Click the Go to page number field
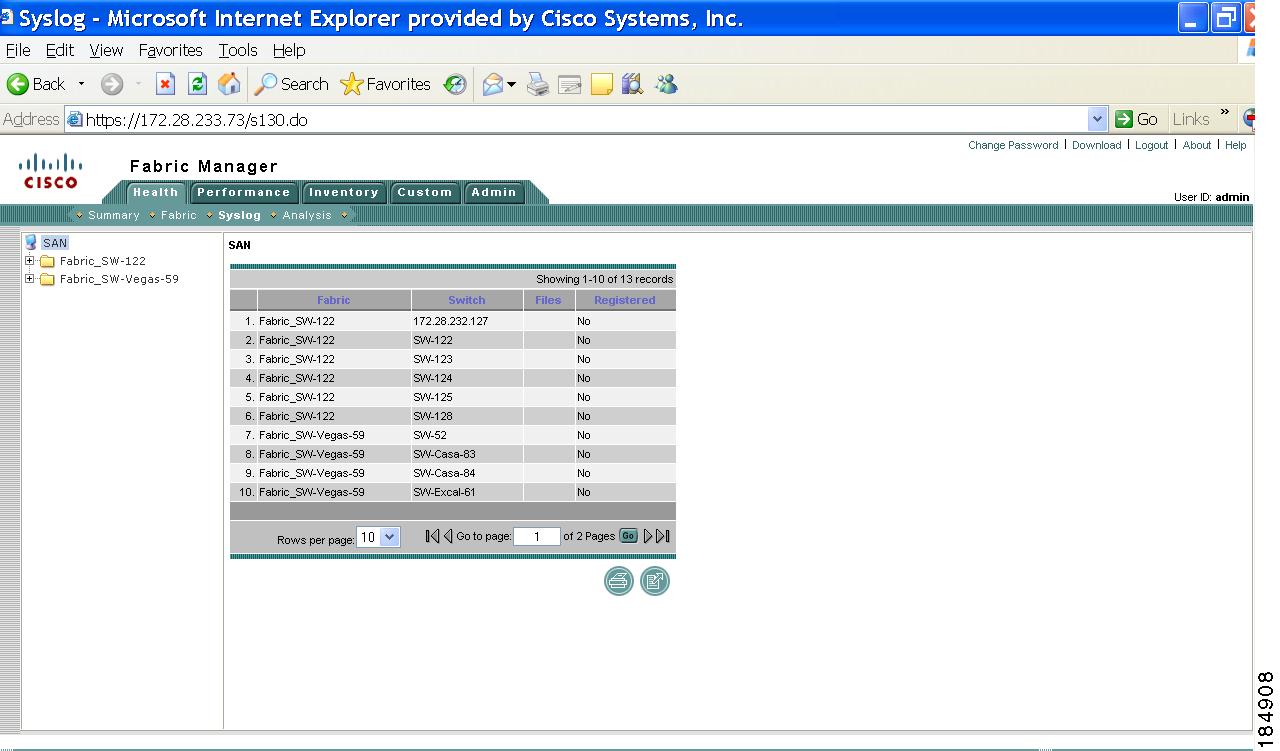This screenshot has width=1280, height=751. coord(537,537)
